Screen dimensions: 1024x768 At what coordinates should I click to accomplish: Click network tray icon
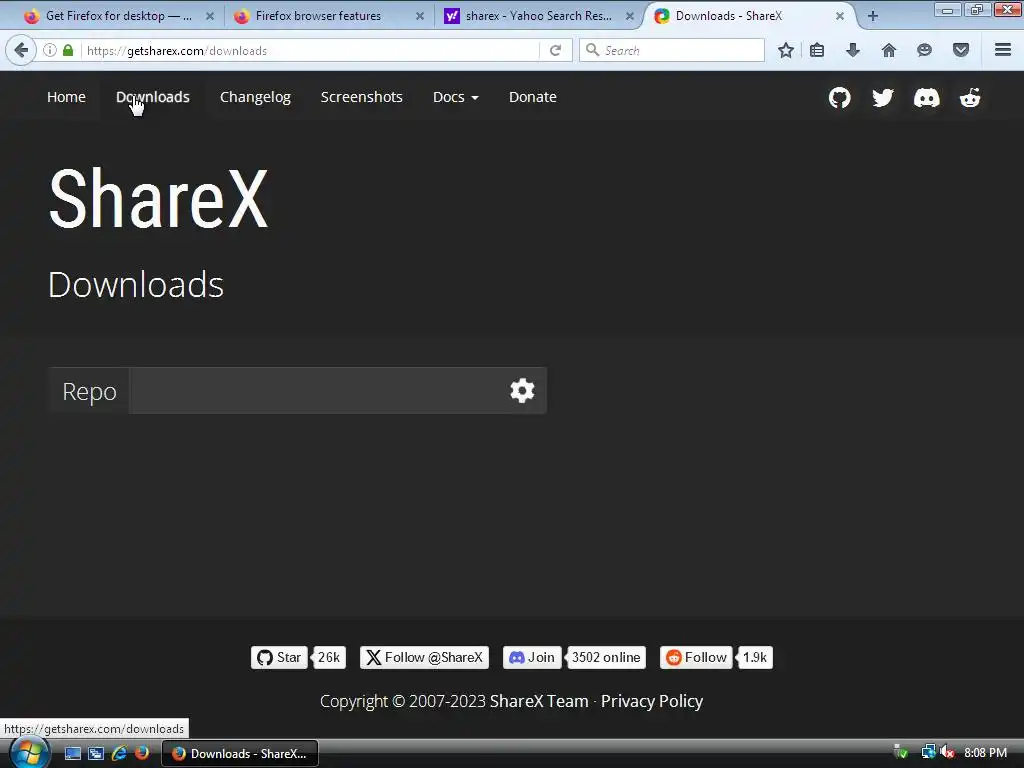(x=928, y=752)
